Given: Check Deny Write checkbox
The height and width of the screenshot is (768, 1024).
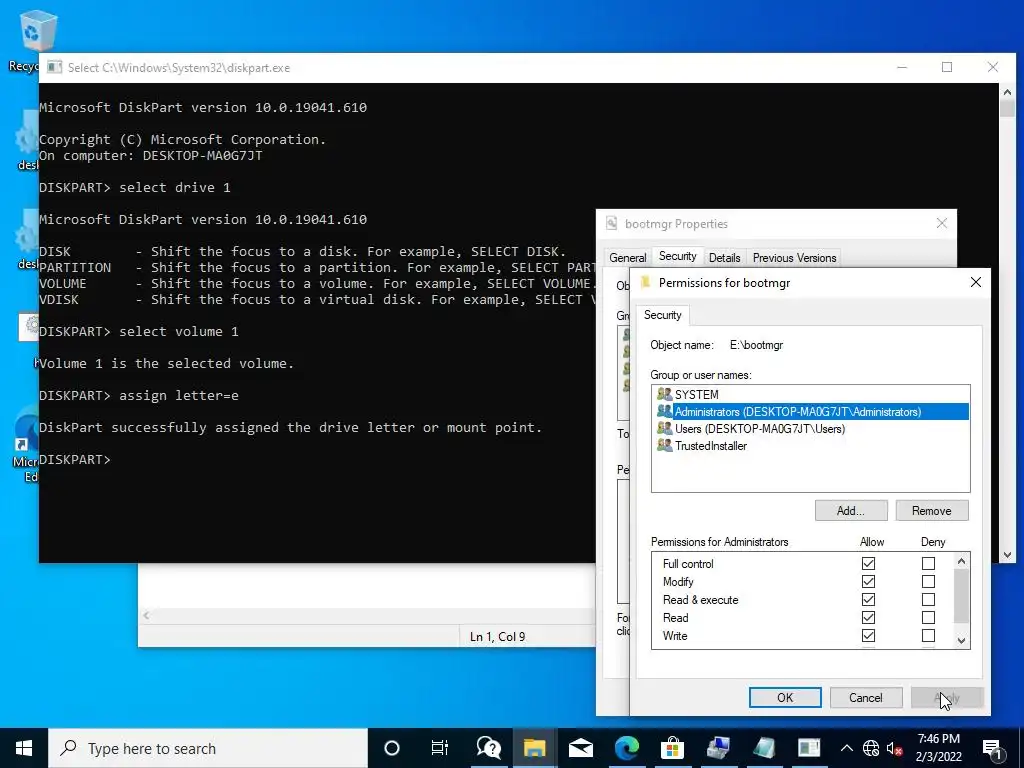Looking at the screenshot, I should coord(928,635).
